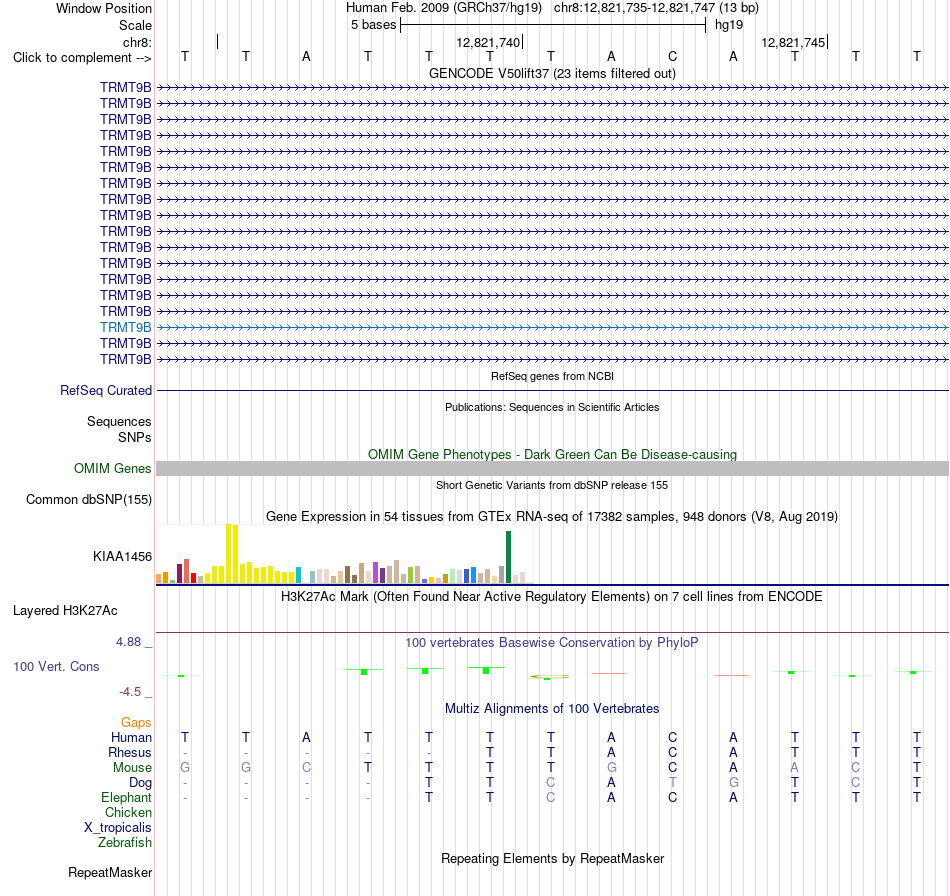Click the 'chr8:' ruler label
The image size is (950, 896).
[x=137, y=42]
